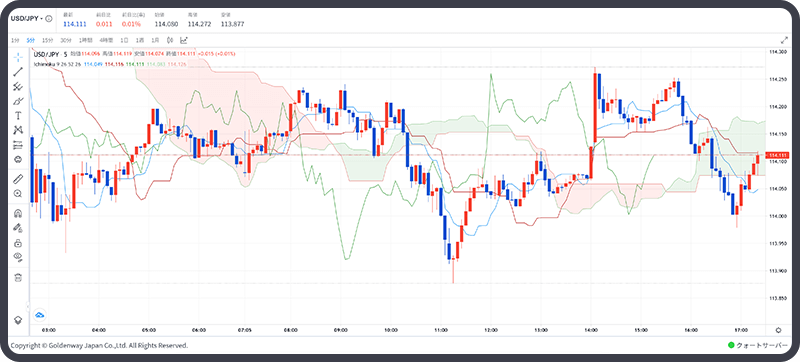Click the 14:00 time axis label

(x=591, y=330)
